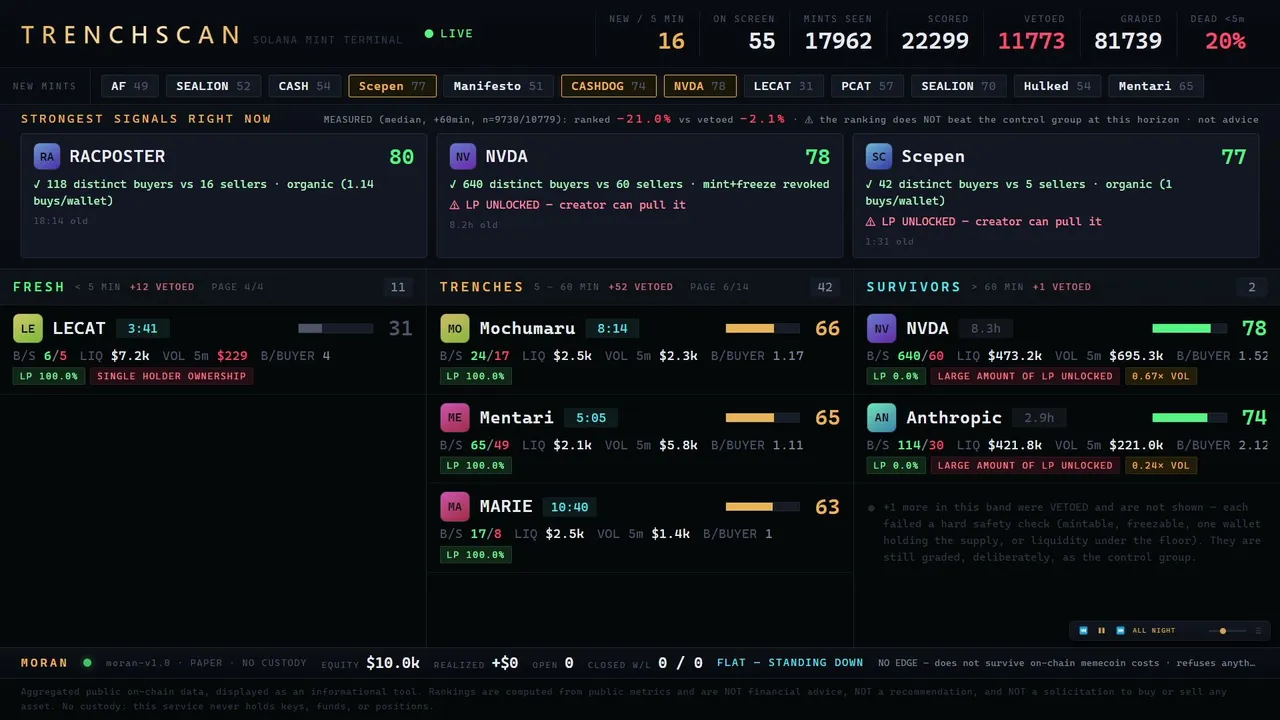Click the 0.67× VOL tag on NVDA
Viewport: 1280px width, 720px height.
click(x=1161, y=376)
